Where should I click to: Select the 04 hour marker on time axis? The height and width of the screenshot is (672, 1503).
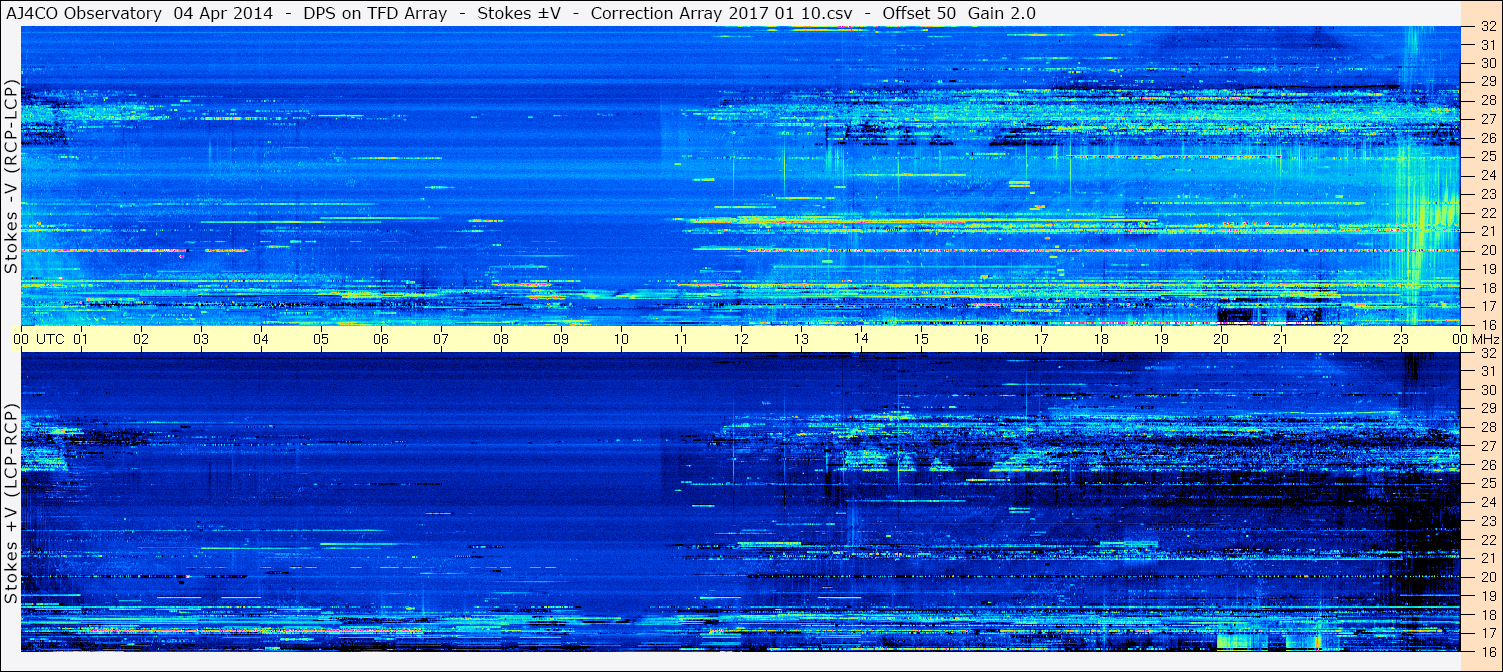coord(261,339)
